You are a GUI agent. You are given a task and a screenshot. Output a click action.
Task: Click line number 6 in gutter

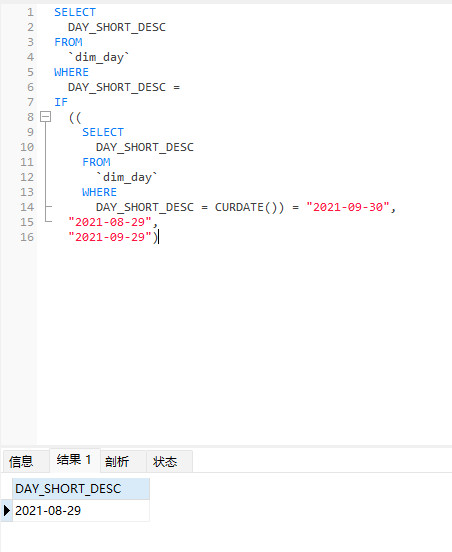(30, 87)
